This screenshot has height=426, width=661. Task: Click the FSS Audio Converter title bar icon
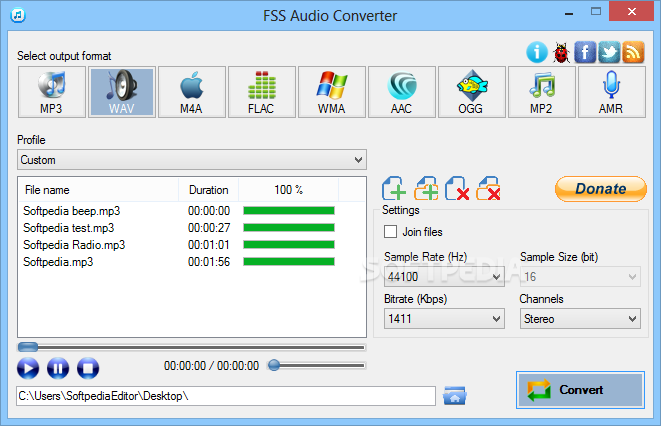(x=18, y=16)
